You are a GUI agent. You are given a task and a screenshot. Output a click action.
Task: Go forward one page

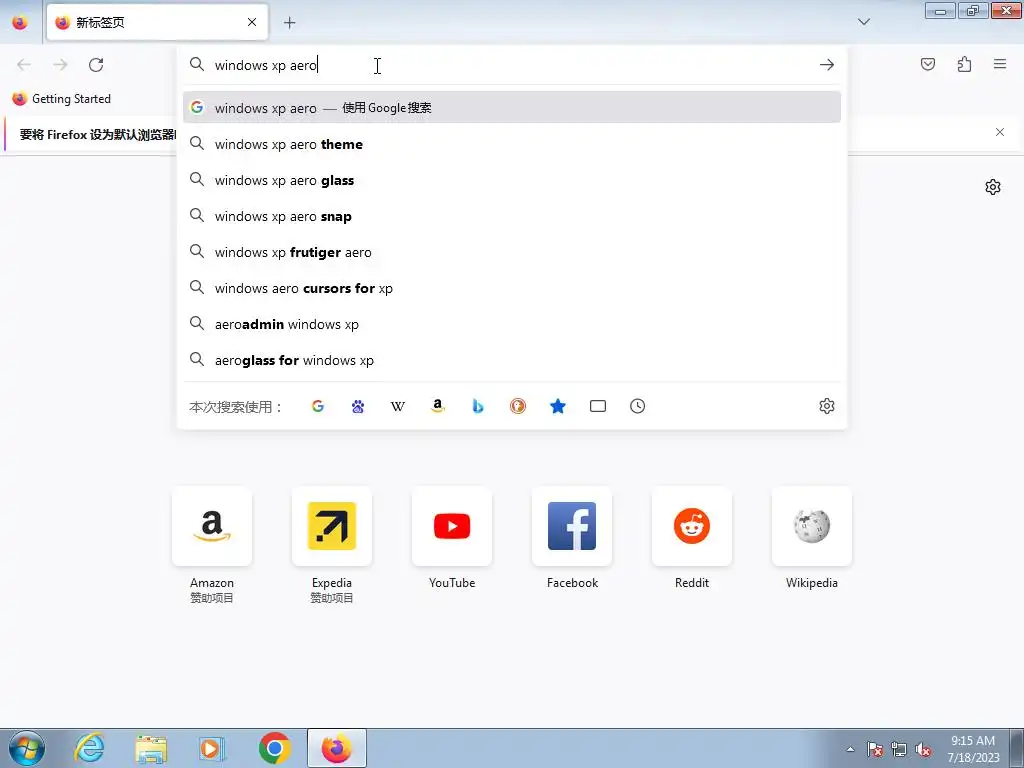tap(60, 64)
